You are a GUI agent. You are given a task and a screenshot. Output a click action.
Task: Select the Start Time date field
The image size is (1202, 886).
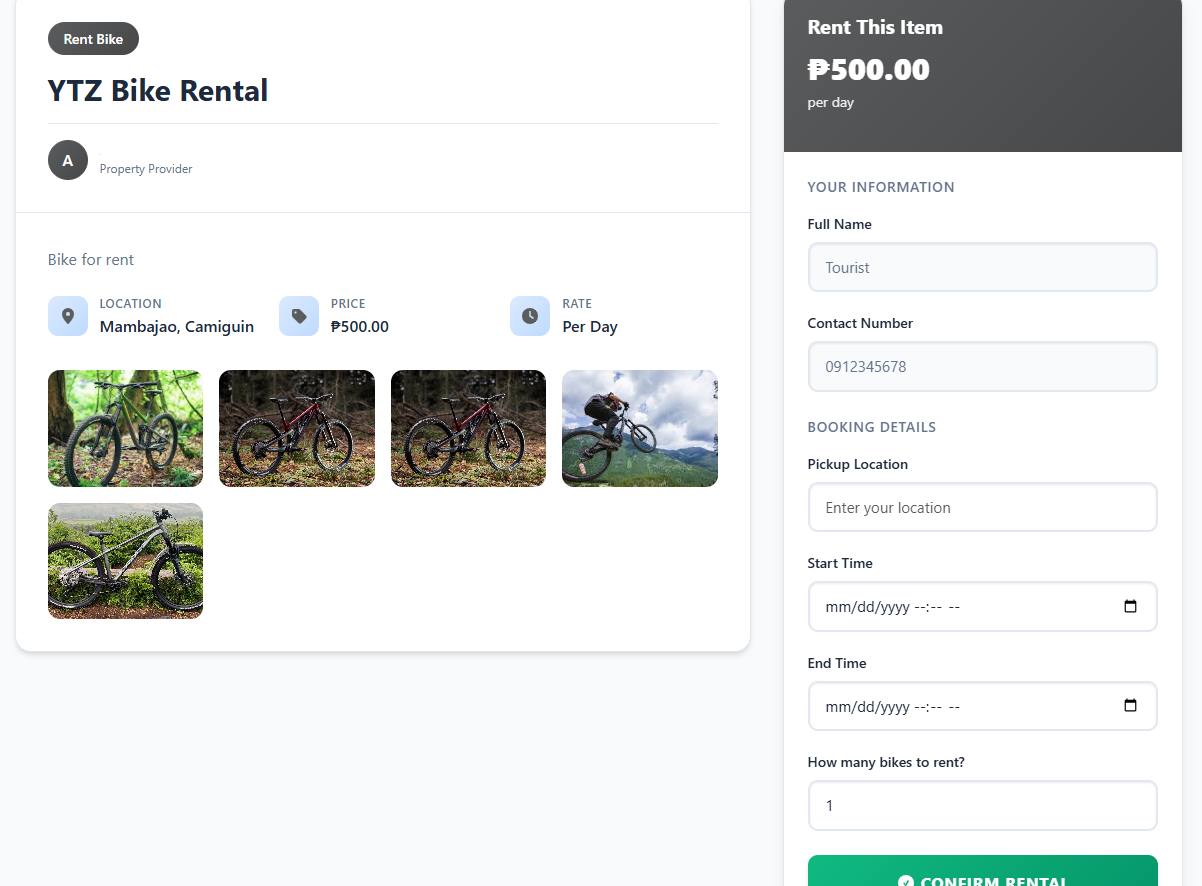point(960,607)
